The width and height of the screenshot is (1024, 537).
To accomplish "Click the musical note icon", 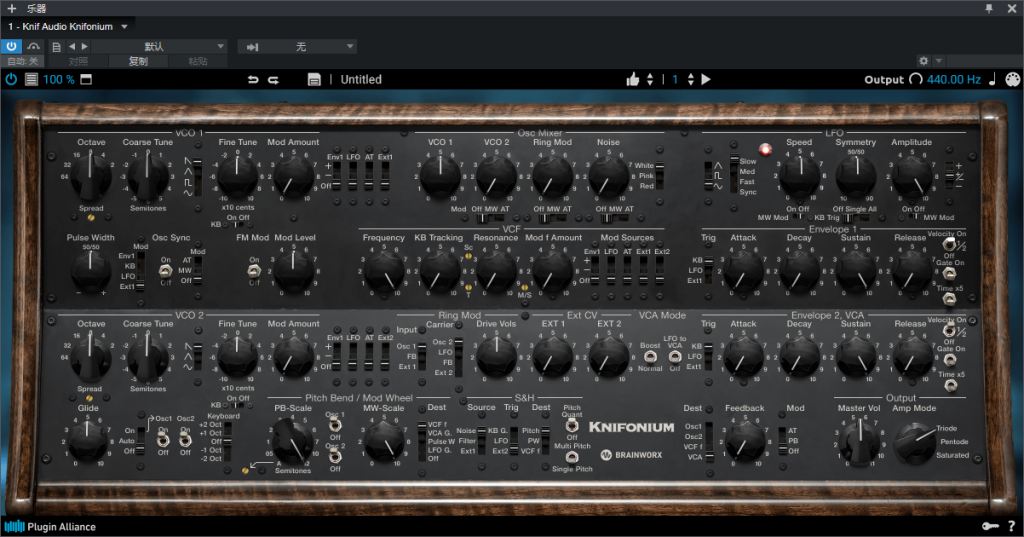I will point(992,79).
